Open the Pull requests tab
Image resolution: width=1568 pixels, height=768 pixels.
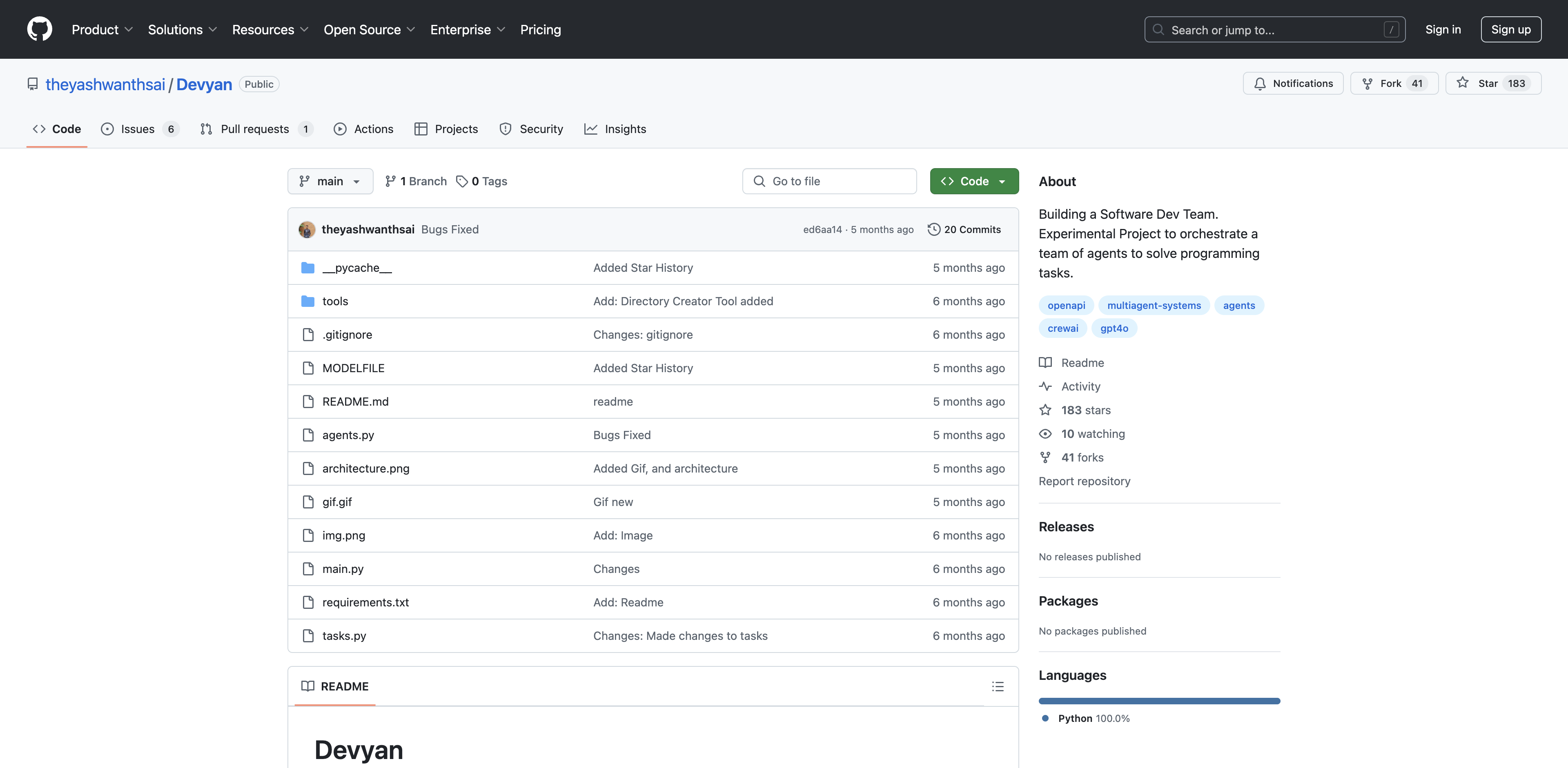(256, 129)
